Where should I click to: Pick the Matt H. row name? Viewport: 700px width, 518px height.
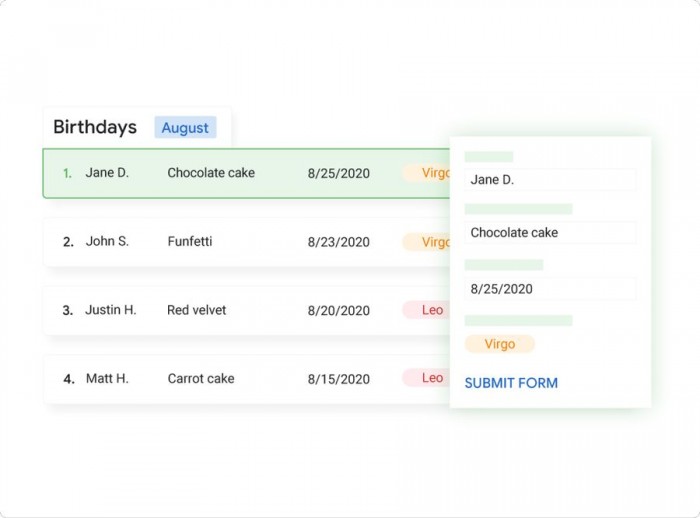tap(107, 379)
